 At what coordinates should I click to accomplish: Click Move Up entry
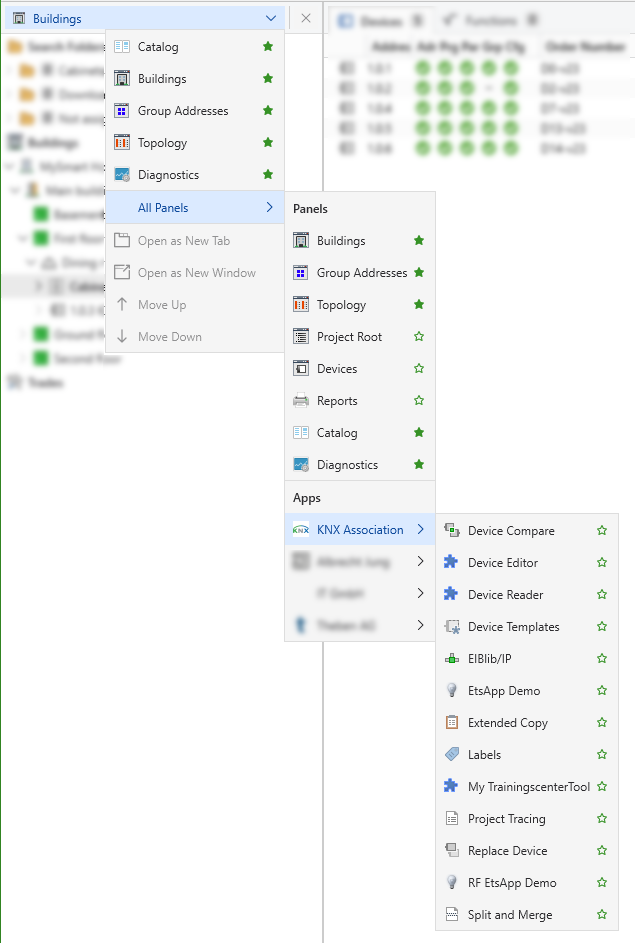point(195,304)
